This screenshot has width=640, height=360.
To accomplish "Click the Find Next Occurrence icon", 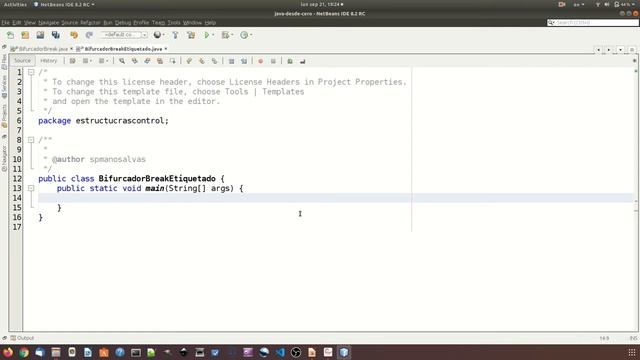I will click(x=147, y=61).
